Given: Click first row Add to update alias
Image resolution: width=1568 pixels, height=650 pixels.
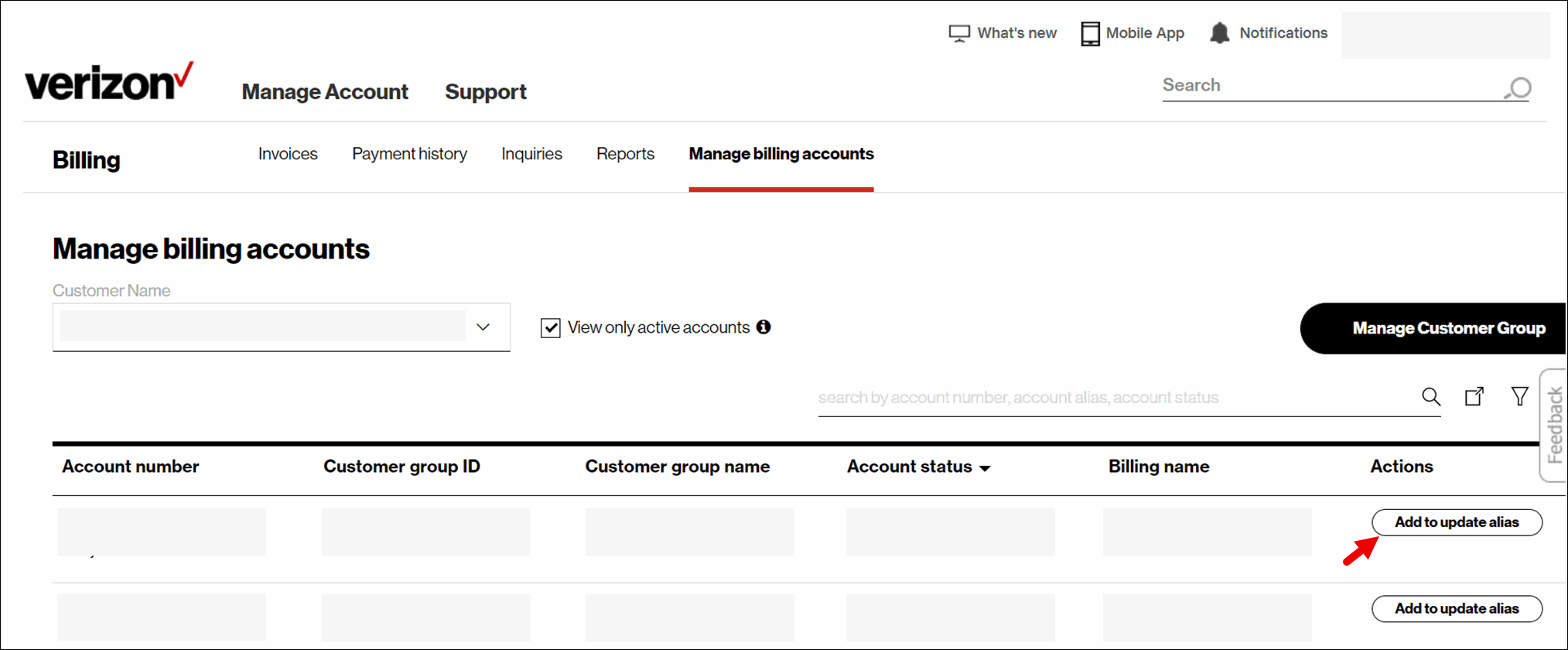Looking at the screenshot, I should pos(1457,522).
